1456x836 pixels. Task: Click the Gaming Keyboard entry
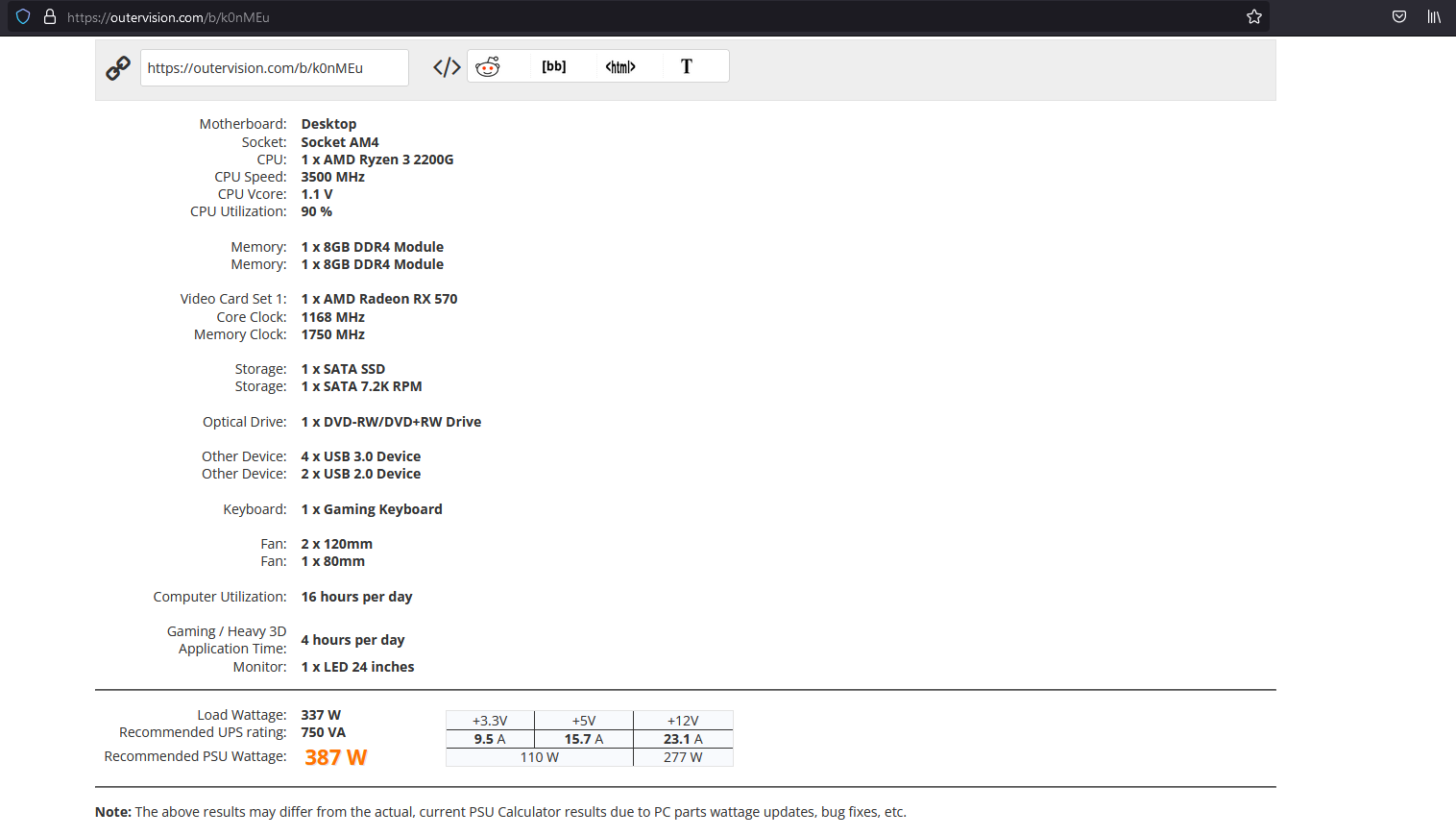tap(372, 509)
